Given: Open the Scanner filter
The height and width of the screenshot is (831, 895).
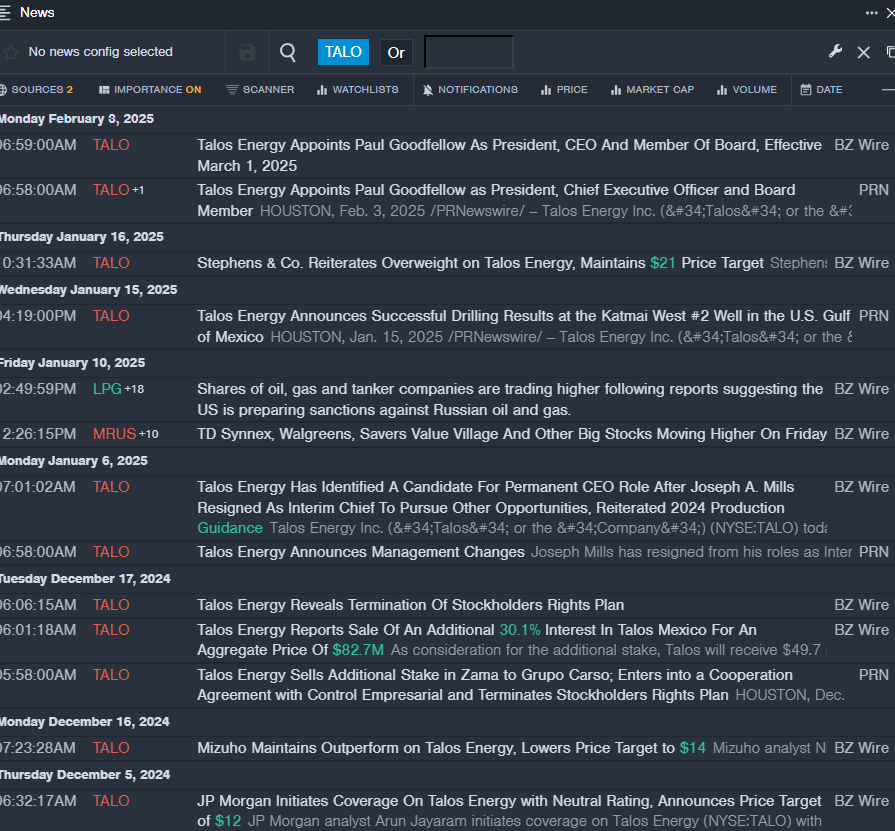Looking at the screenshot, I should click(260, 90).
